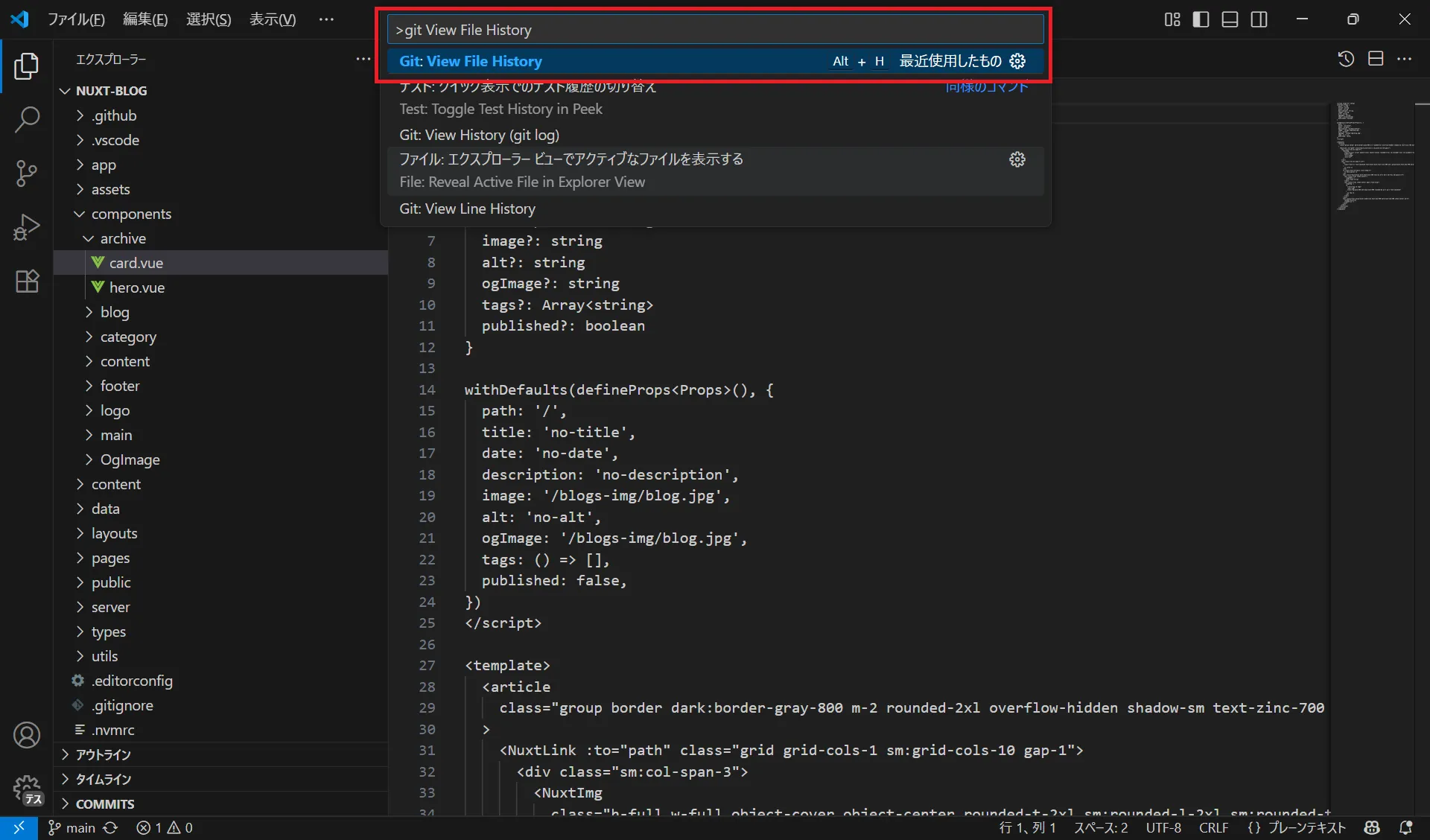Open the ファイル(F) menu

(x=76, y=19)
